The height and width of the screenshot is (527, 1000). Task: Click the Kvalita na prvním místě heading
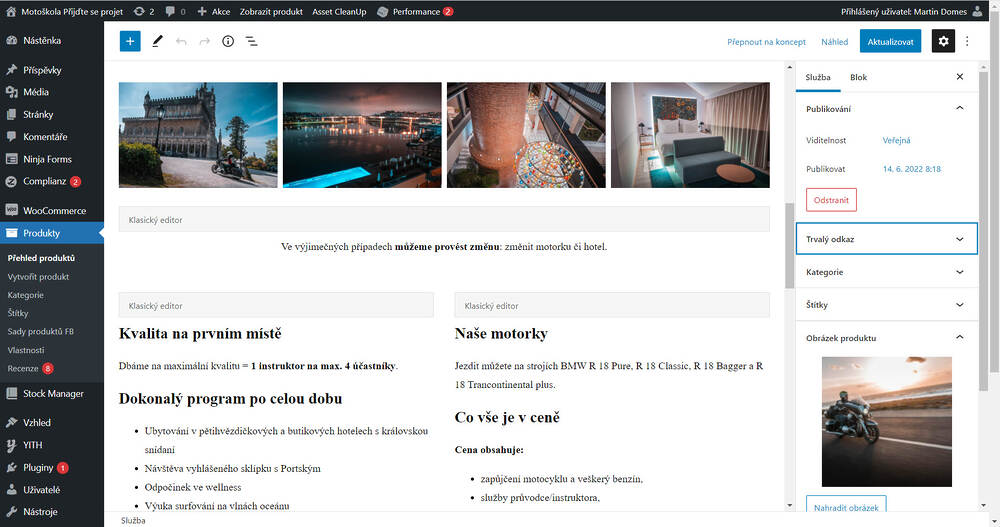(200, 334)
